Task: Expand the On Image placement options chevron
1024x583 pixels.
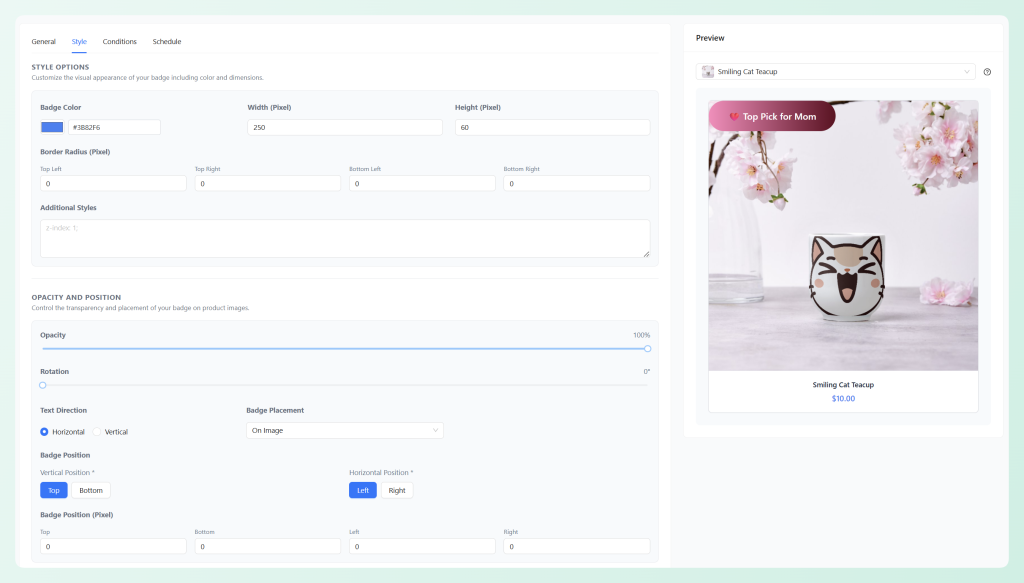Action: tap(436, 430)
